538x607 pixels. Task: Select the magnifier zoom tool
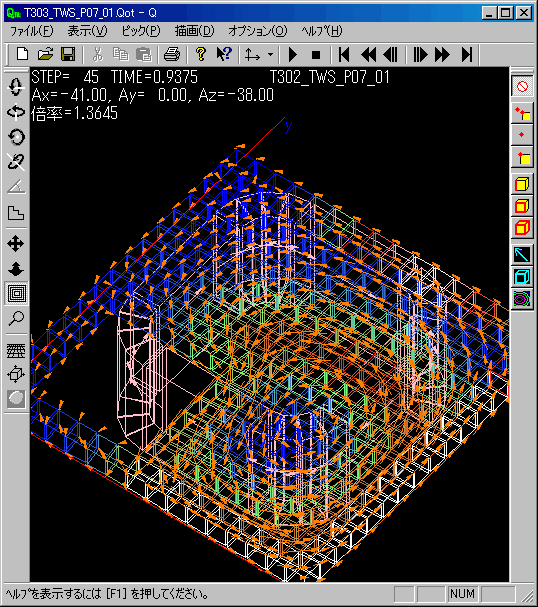(x=16, y=318)
